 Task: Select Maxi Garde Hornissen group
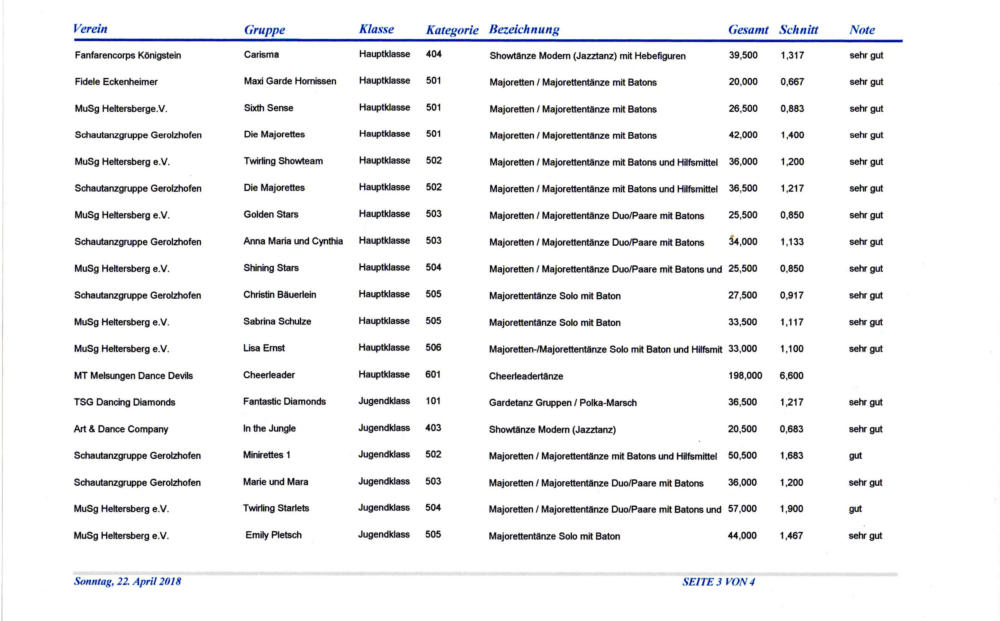290,81
